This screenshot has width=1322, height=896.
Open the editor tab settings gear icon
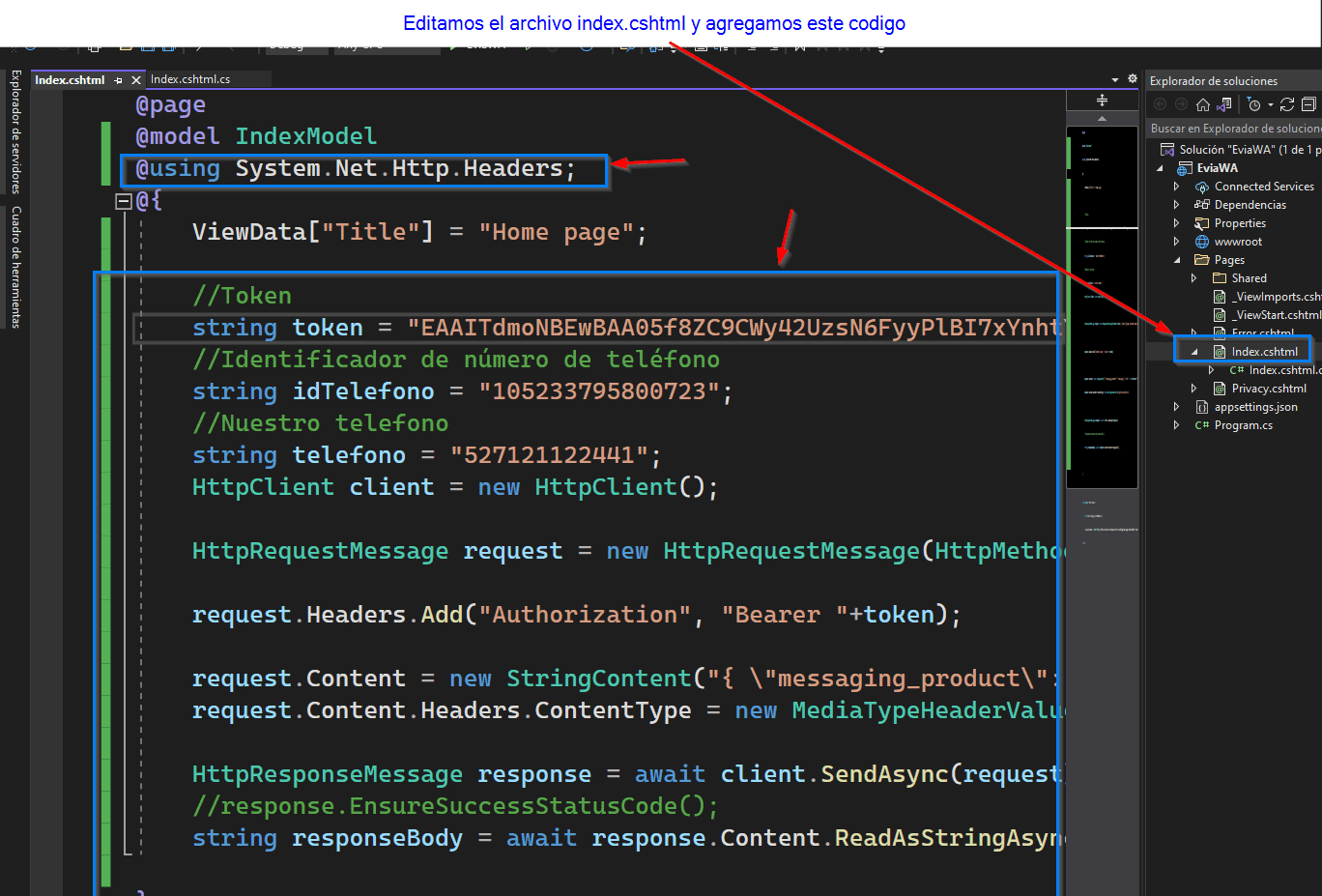pos(1133,79)
